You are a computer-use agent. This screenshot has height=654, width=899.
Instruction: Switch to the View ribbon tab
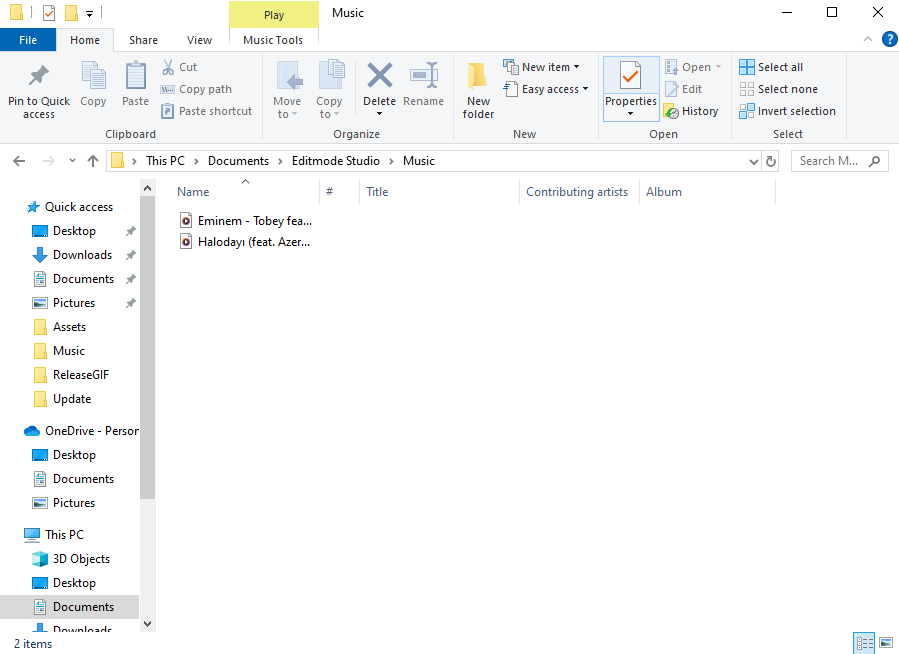(x=199, y=40)
